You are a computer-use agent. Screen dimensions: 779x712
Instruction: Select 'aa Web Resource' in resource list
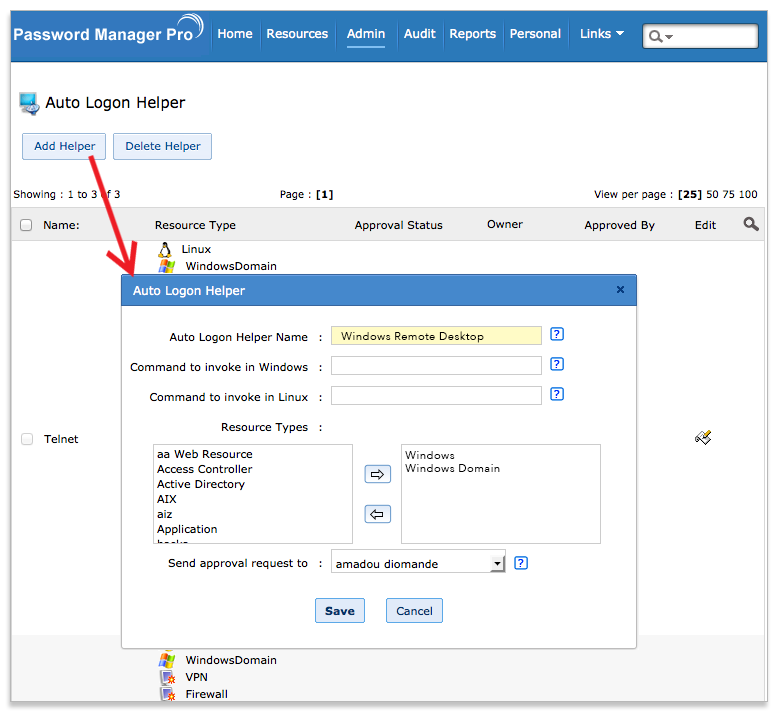[x=205, y=454]
